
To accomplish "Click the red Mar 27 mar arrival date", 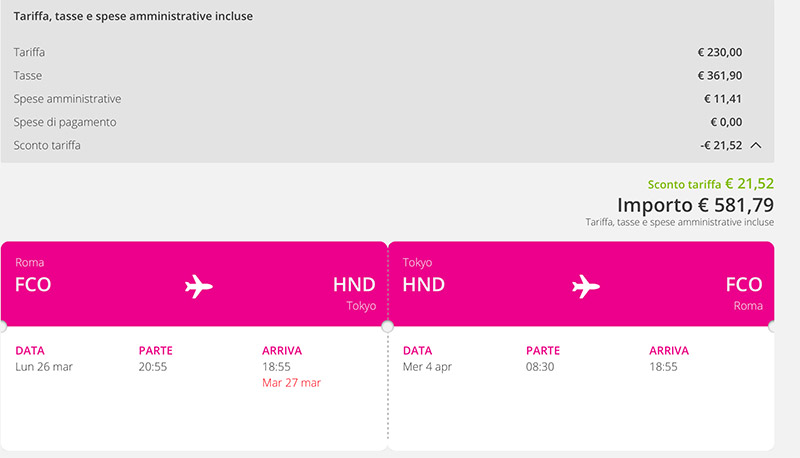I will [291, 383].
